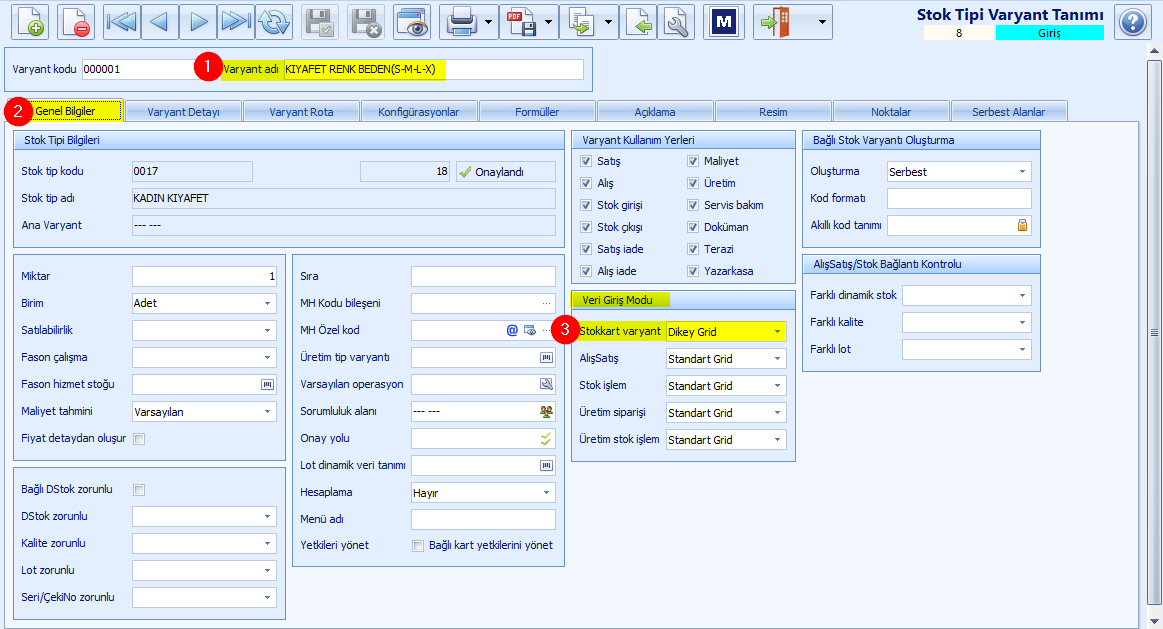The image size is (1163, 629).
Task: Cancel changes using the floppy with X icon
Action: [x=366, y=22]
